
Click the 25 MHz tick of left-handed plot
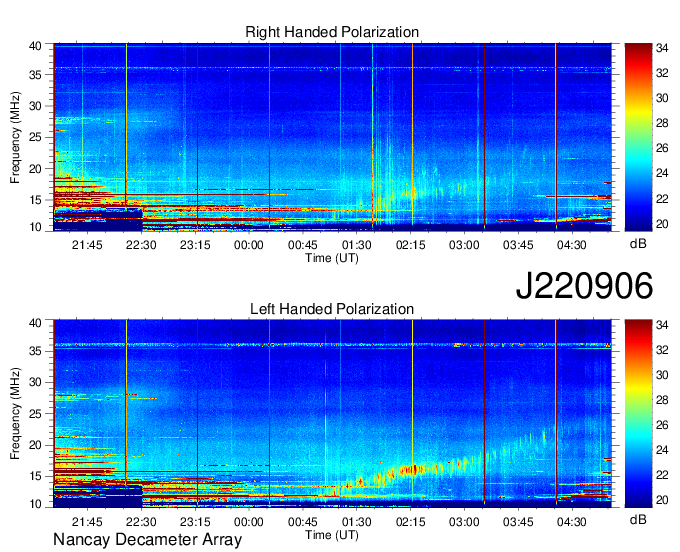click(x=36, y=414)
